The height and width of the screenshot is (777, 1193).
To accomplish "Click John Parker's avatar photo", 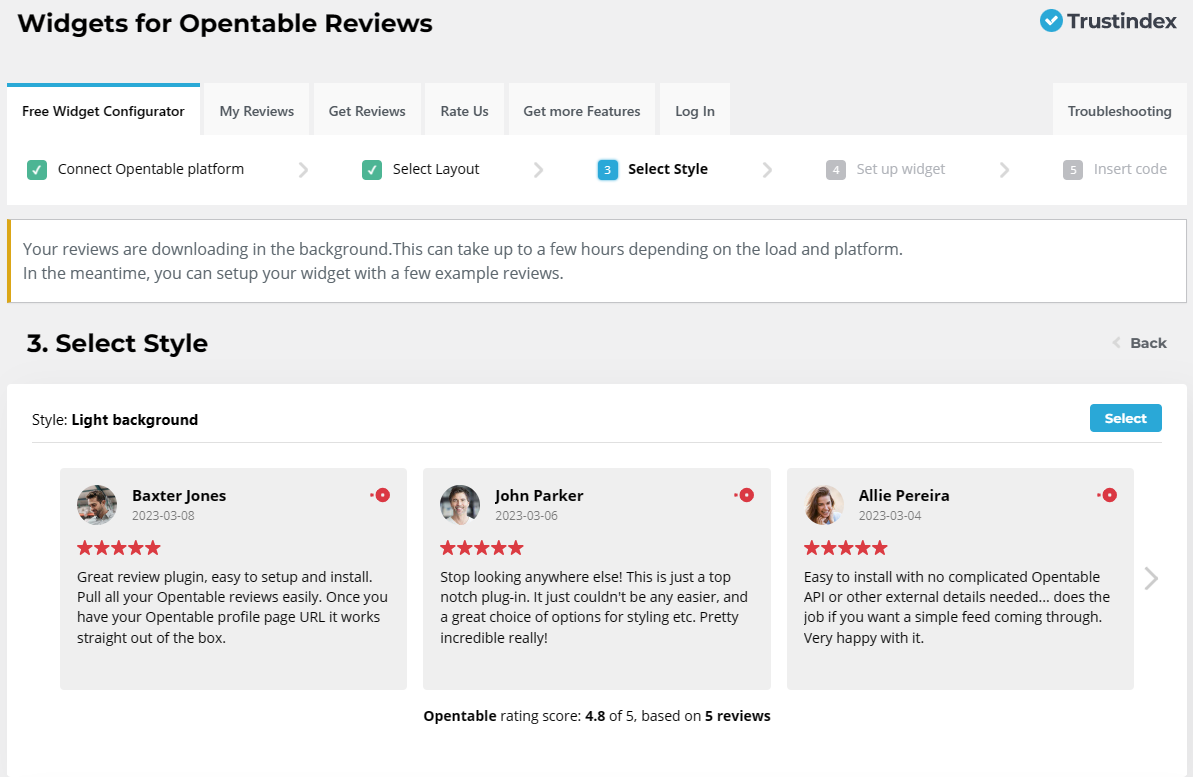I will coord(460,505).
